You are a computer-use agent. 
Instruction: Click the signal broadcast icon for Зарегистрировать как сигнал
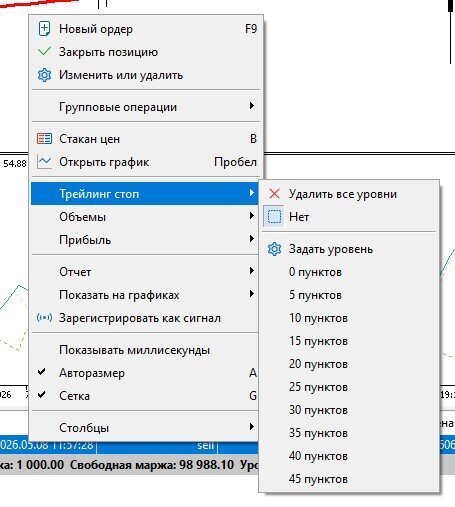tap(44, 318)
